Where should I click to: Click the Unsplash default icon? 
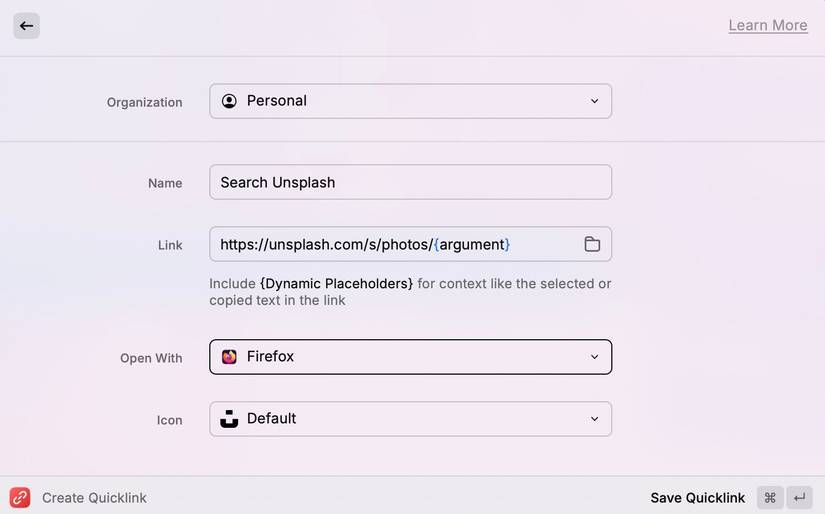pyautogui.click(x=230, y=419)
